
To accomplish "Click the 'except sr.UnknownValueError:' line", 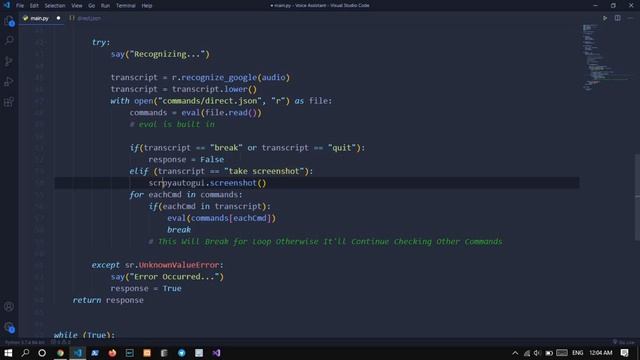I will (158, 265).
